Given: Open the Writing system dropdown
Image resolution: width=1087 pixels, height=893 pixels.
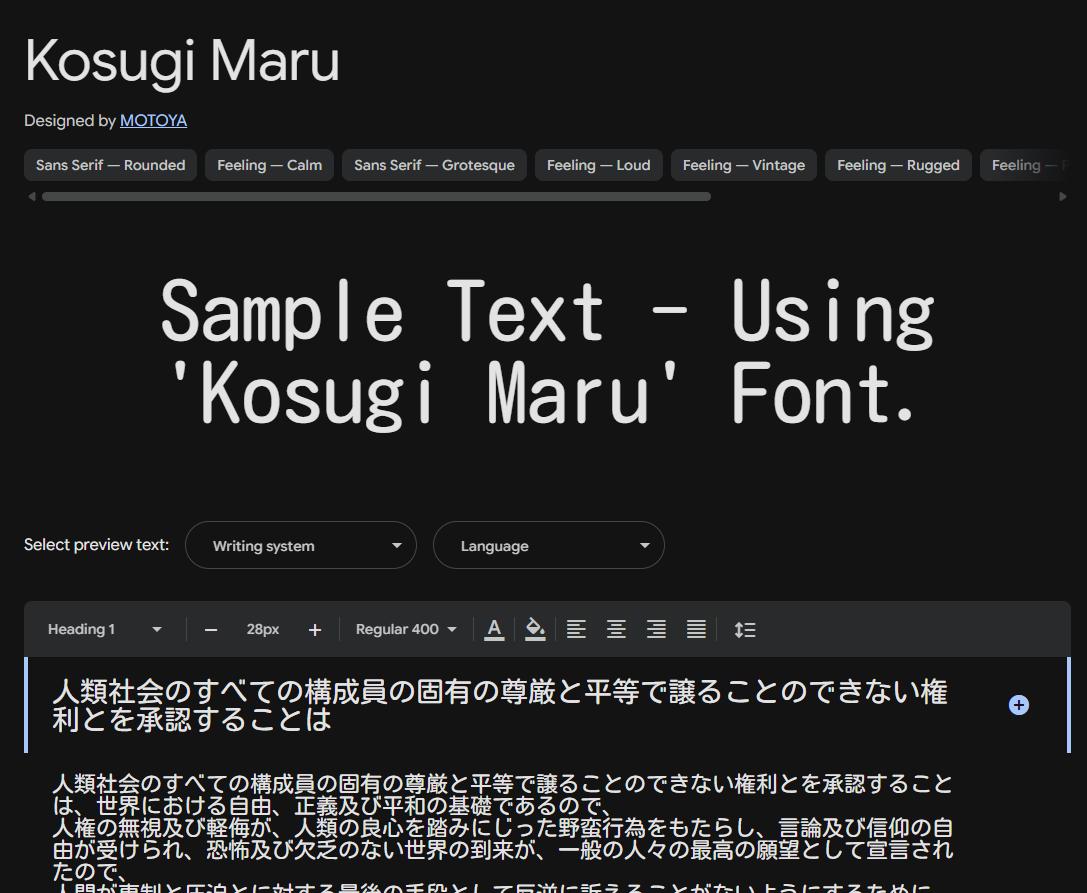Looking at the screenshot, I should point(301,546).
